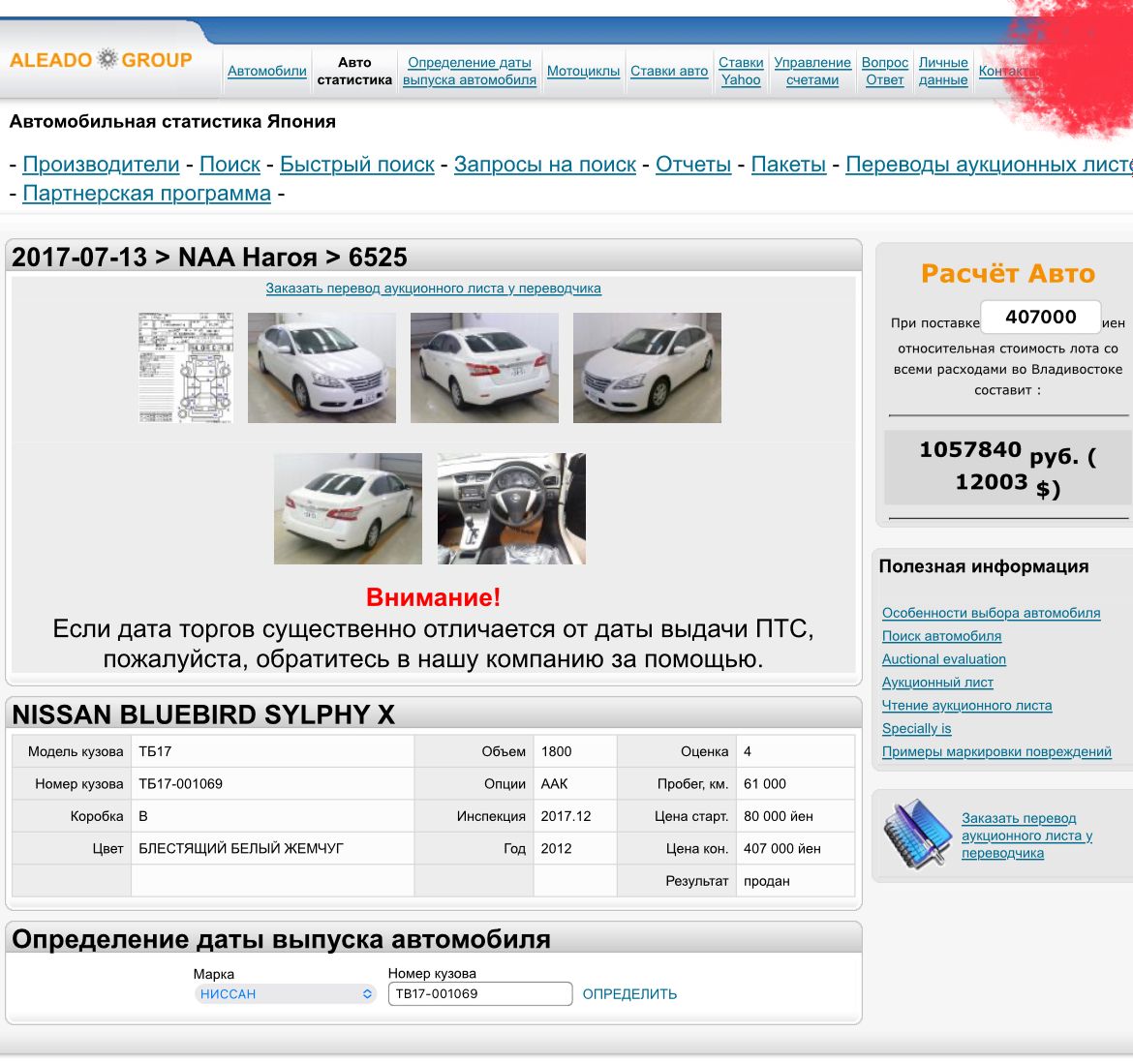
Task: Open the rear view car photo with red taillights
Action: pos(484,368)
